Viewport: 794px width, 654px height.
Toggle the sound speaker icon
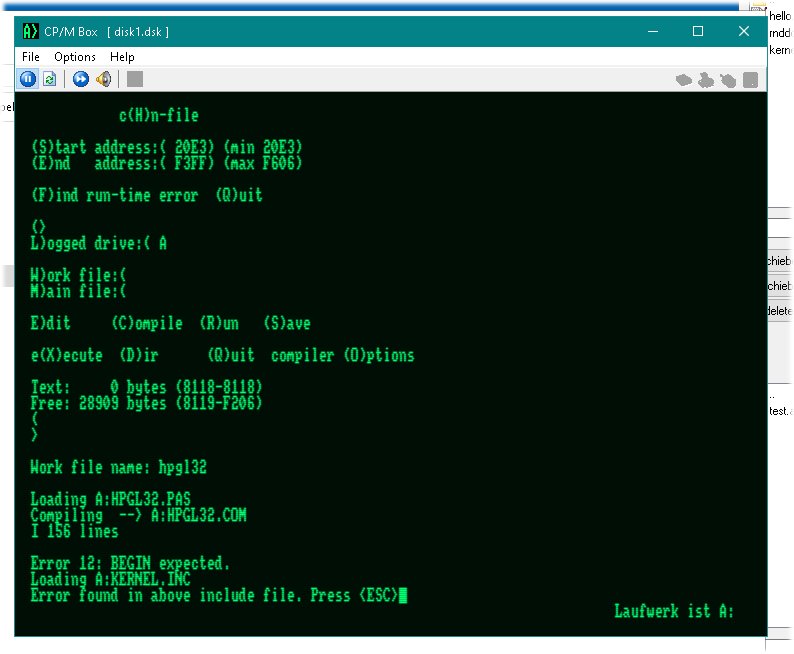[x=104, y=79]
